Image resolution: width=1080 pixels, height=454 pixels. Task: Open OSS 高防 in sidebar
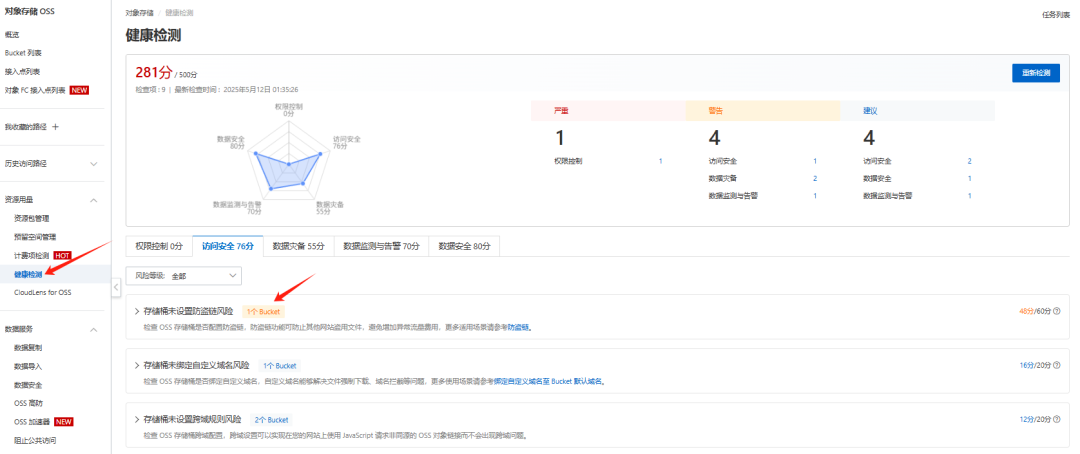click(x=28, y=403)
